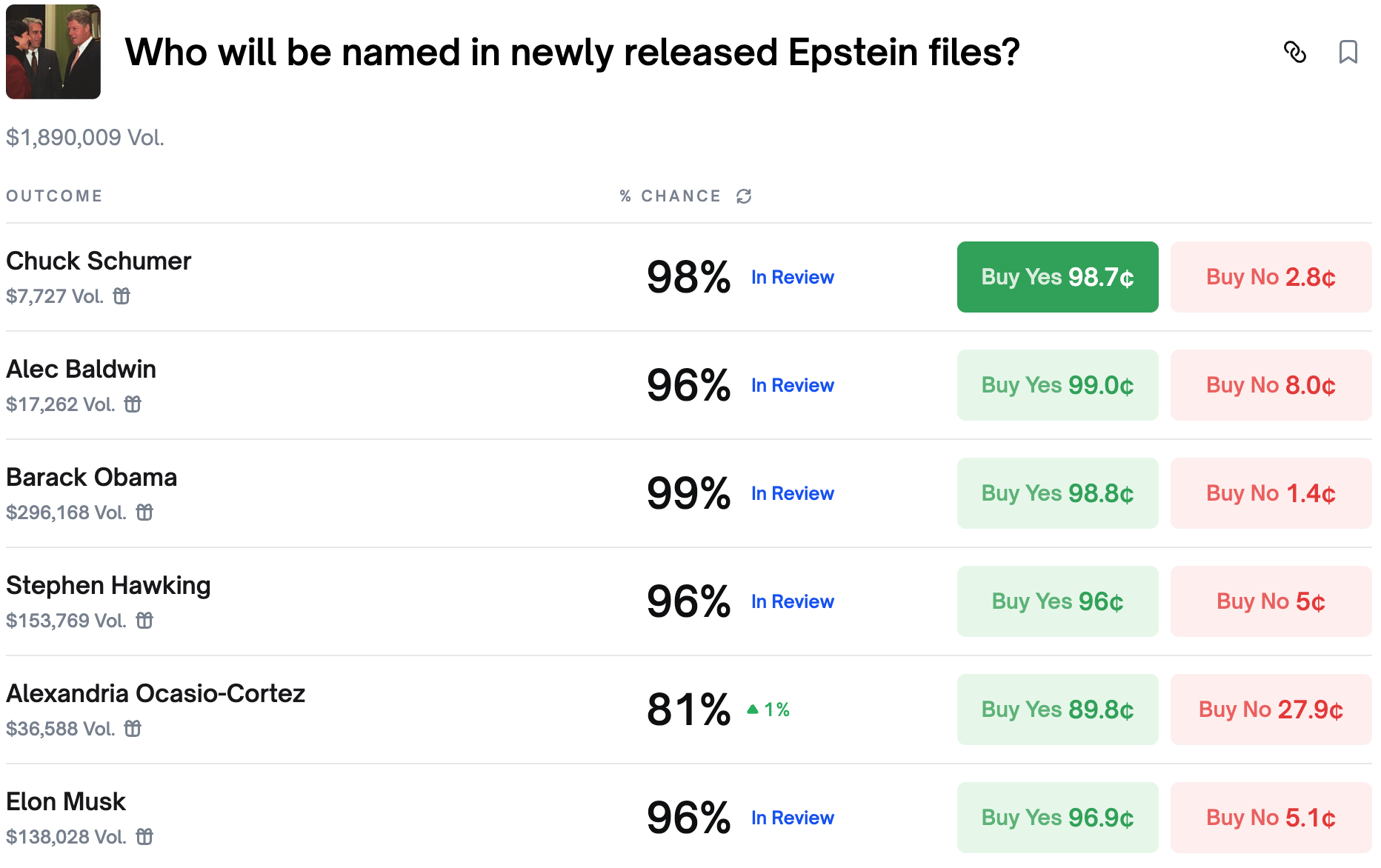
Task: Copy the market link via chain icon
Action: (x=1294, y=52)
